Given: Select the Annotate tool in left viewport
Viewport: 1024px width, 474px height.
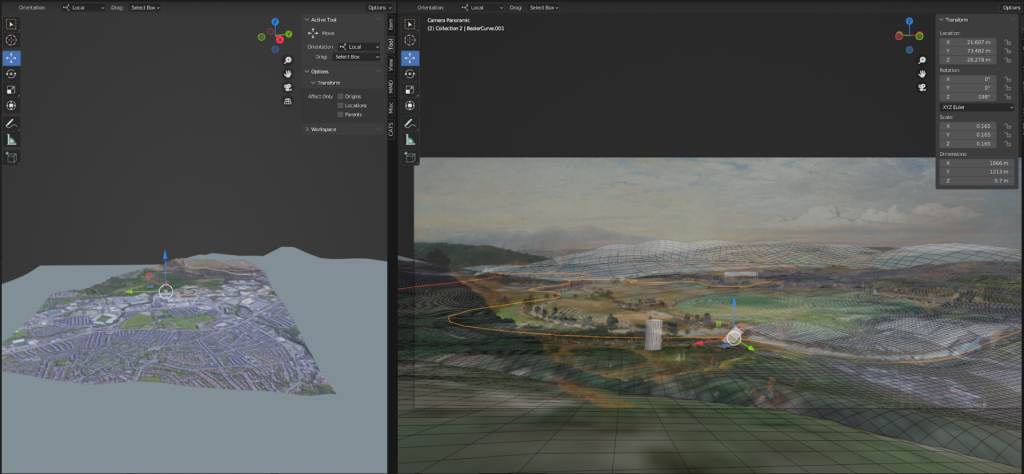Looking at the screenshot, I should [11, 123].
